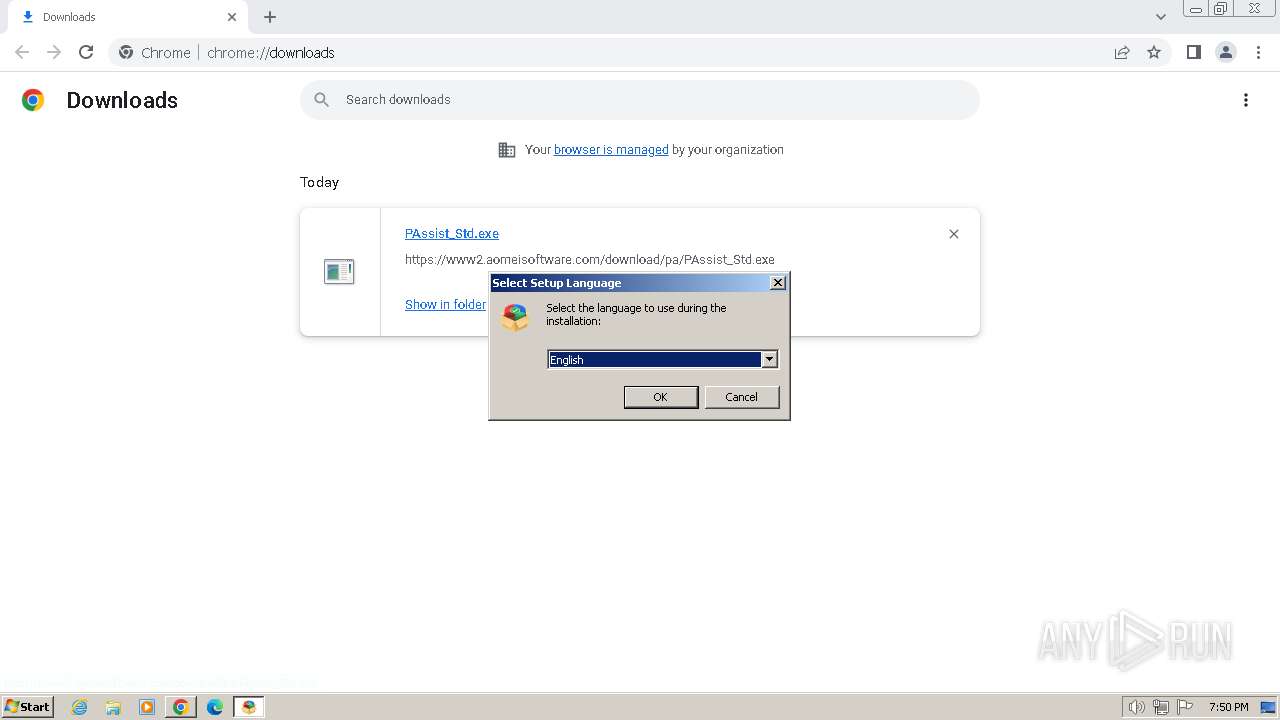Click Show in folder link
The height and width of the screenshot is (720, 1280).
(x=445, y=304)
